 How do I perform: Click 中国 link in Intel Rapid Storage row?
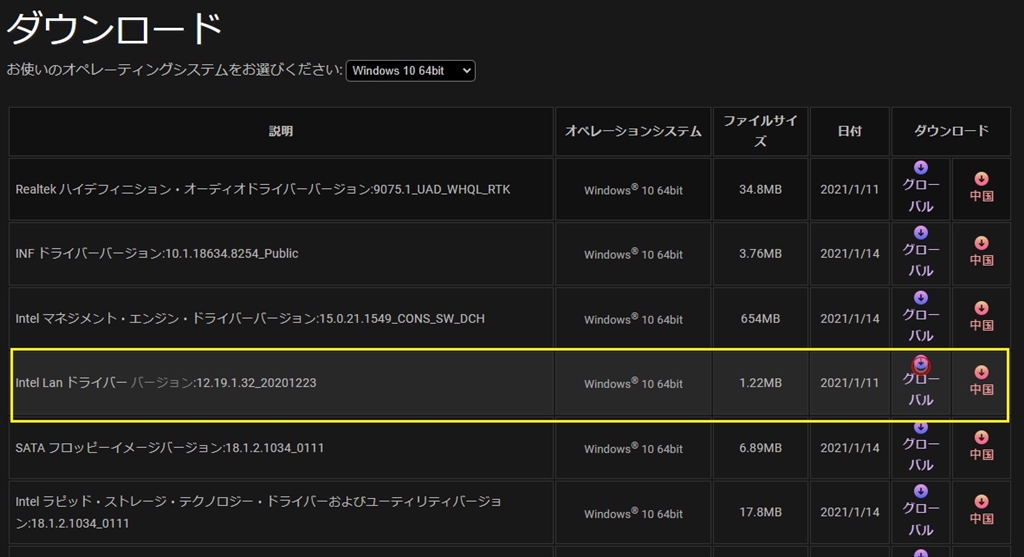(x=982, y=518)
